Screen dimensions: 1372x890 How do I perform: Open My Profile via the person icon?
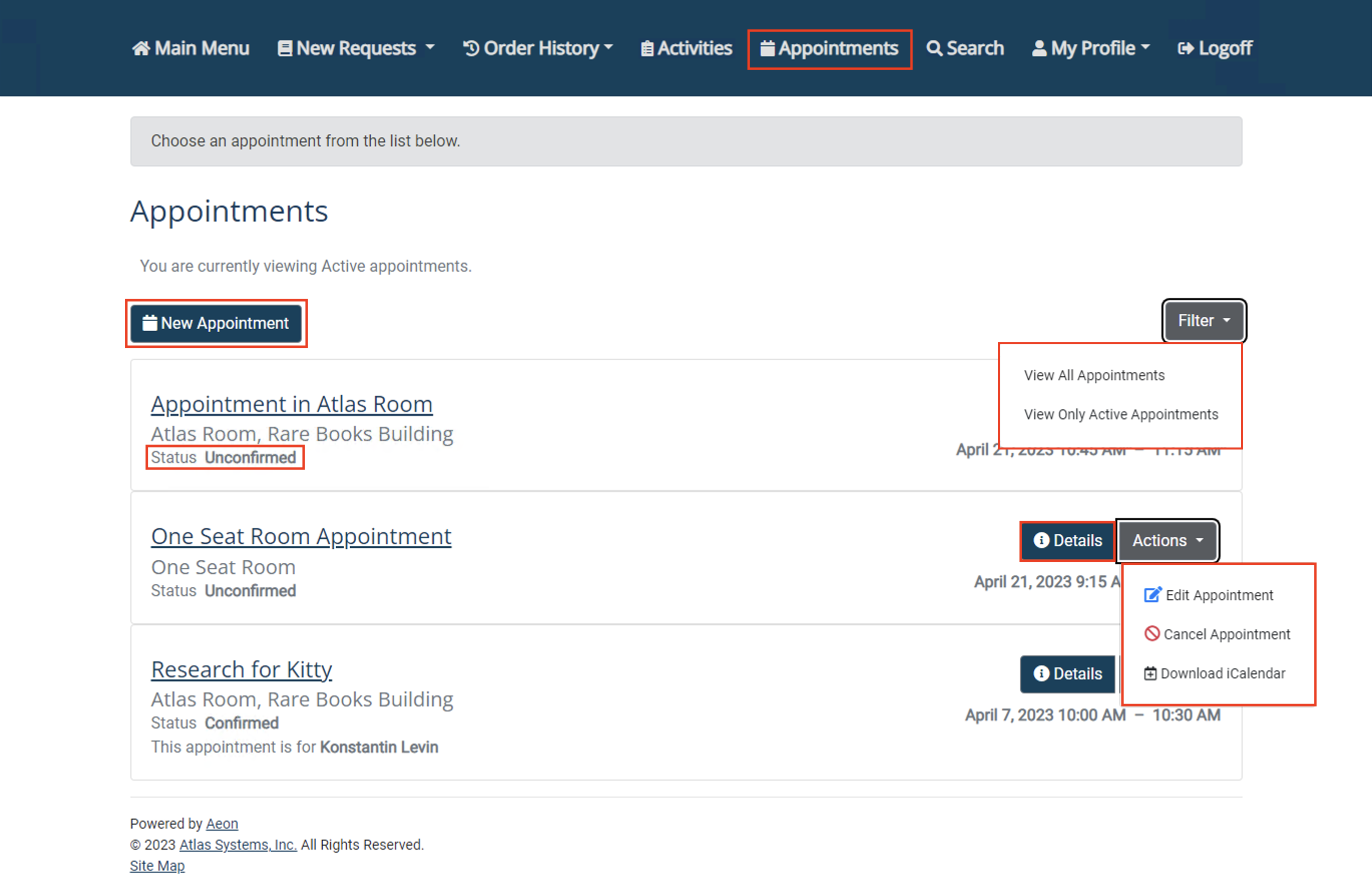coord(1039,49)
